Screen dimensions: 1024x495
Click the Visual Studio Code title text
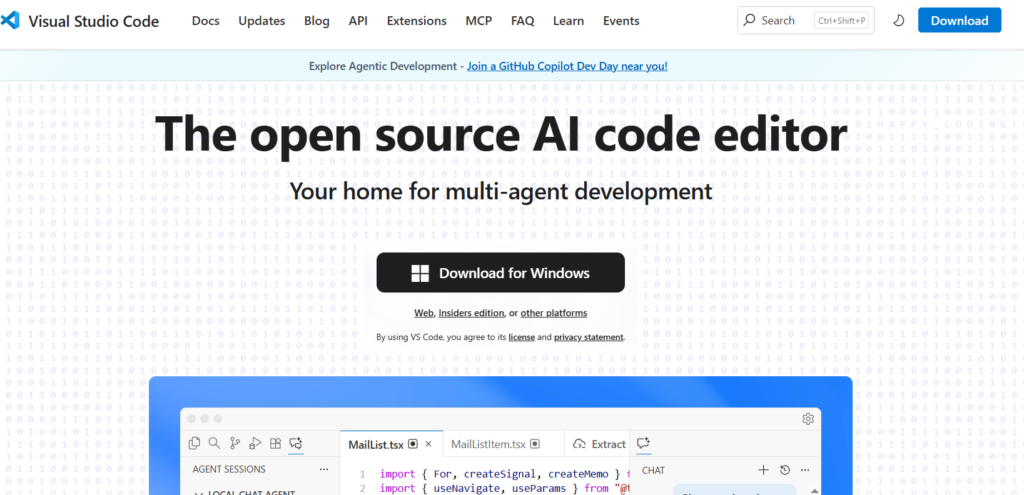pyautogui.click(x=93, y=21)
